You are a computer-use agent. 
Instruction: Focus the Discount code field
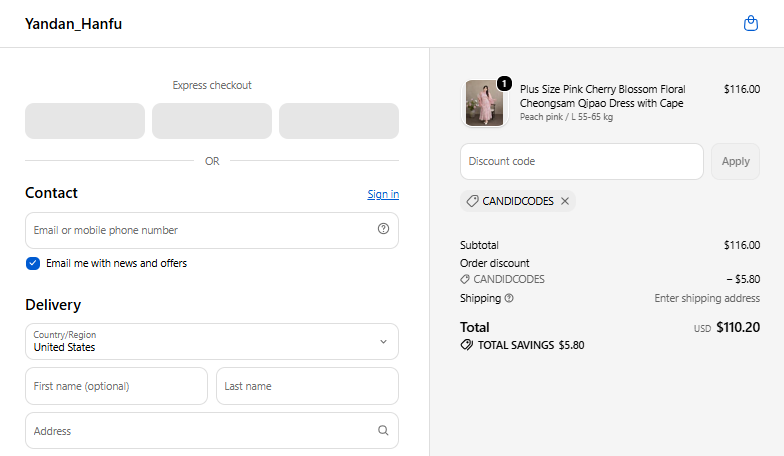(582, 162)
